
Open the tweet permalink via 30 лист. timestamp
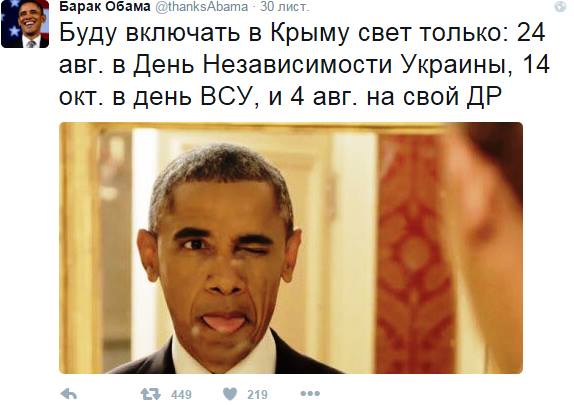pos(285,6)
